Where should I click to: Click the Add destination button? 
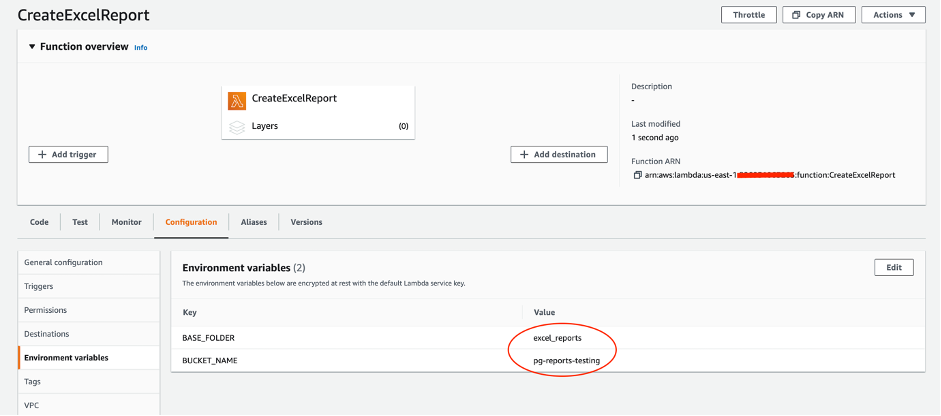tap(559, 154)
